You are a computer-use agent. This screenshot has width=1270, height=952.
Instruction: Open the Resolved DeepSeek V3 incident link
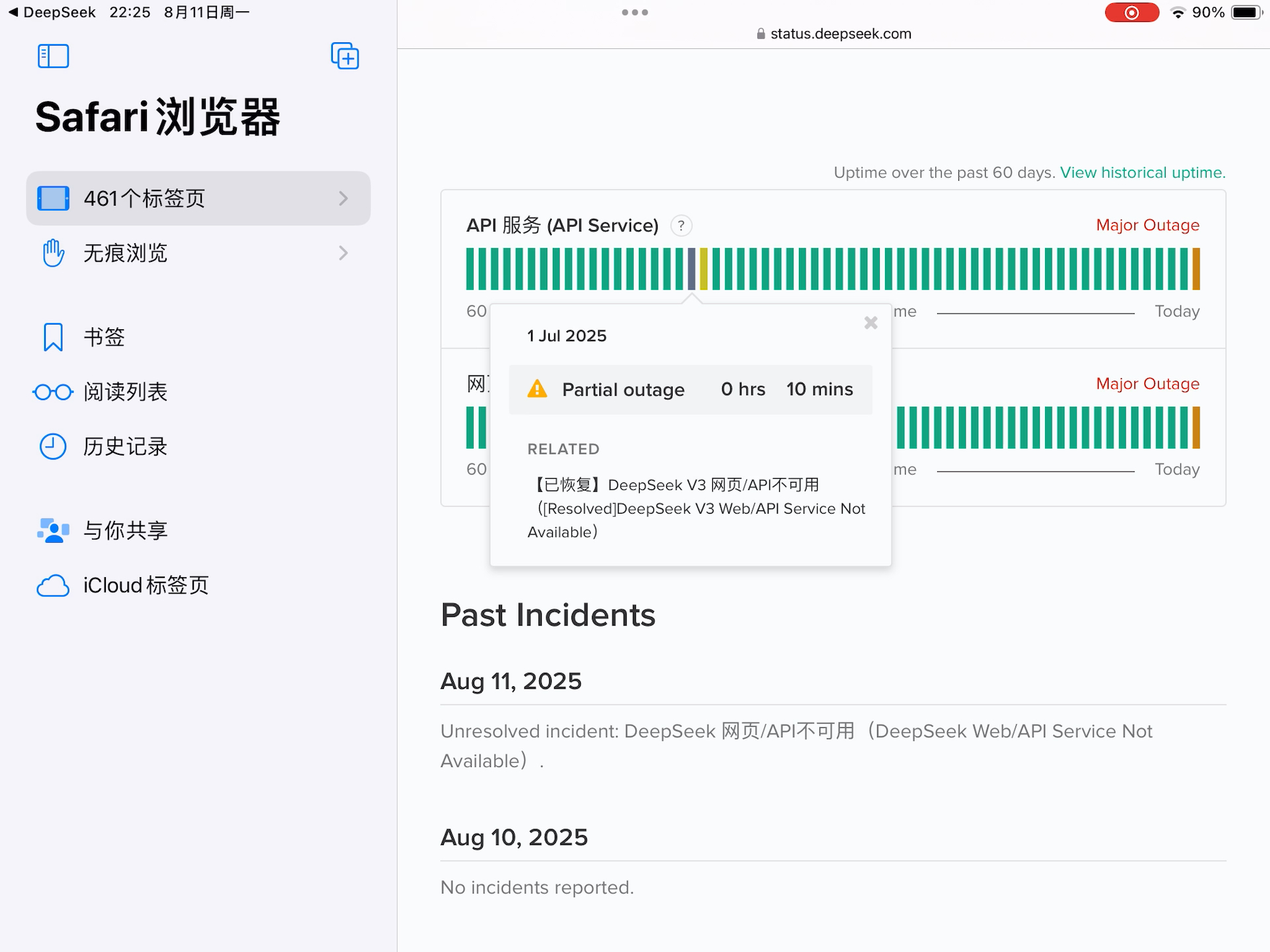pos(697,508)
